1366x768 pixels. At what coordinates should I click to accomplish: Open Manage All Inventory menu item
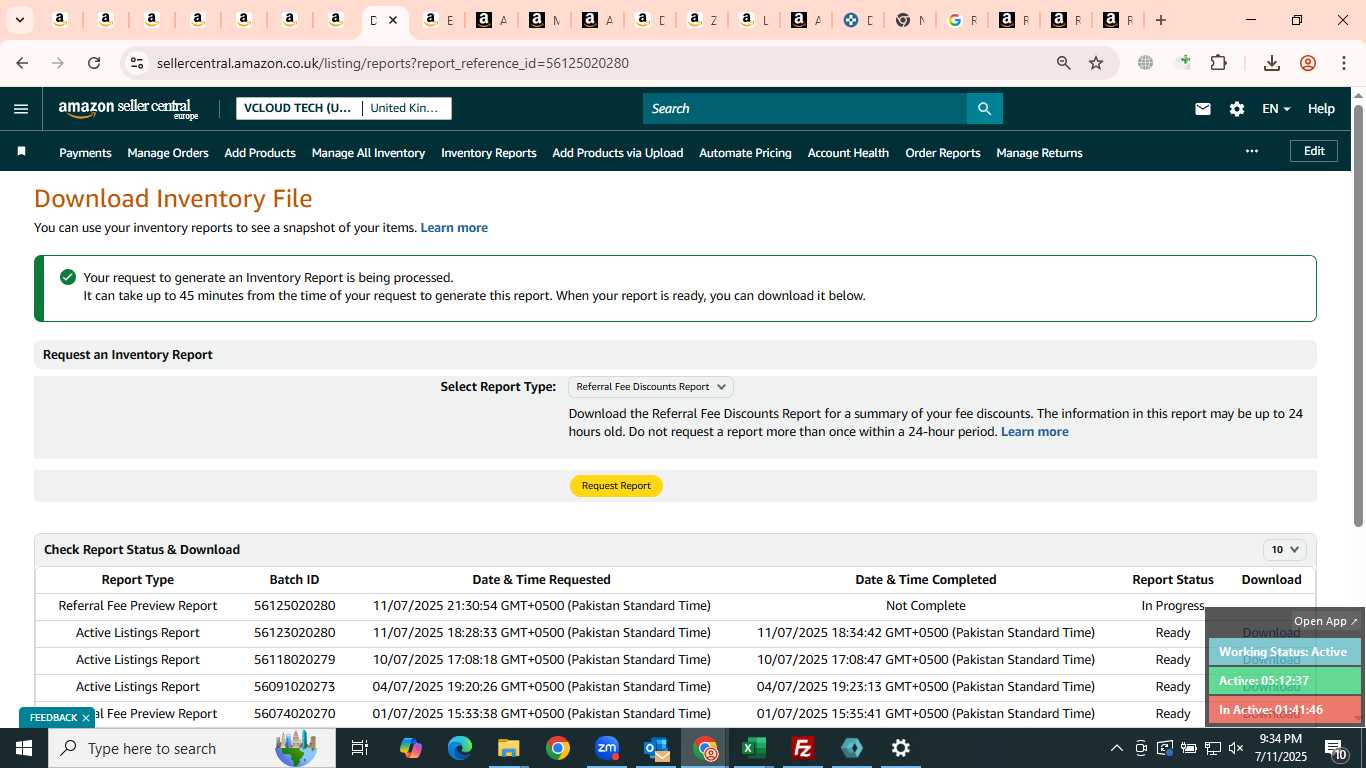tap(368, 153)
